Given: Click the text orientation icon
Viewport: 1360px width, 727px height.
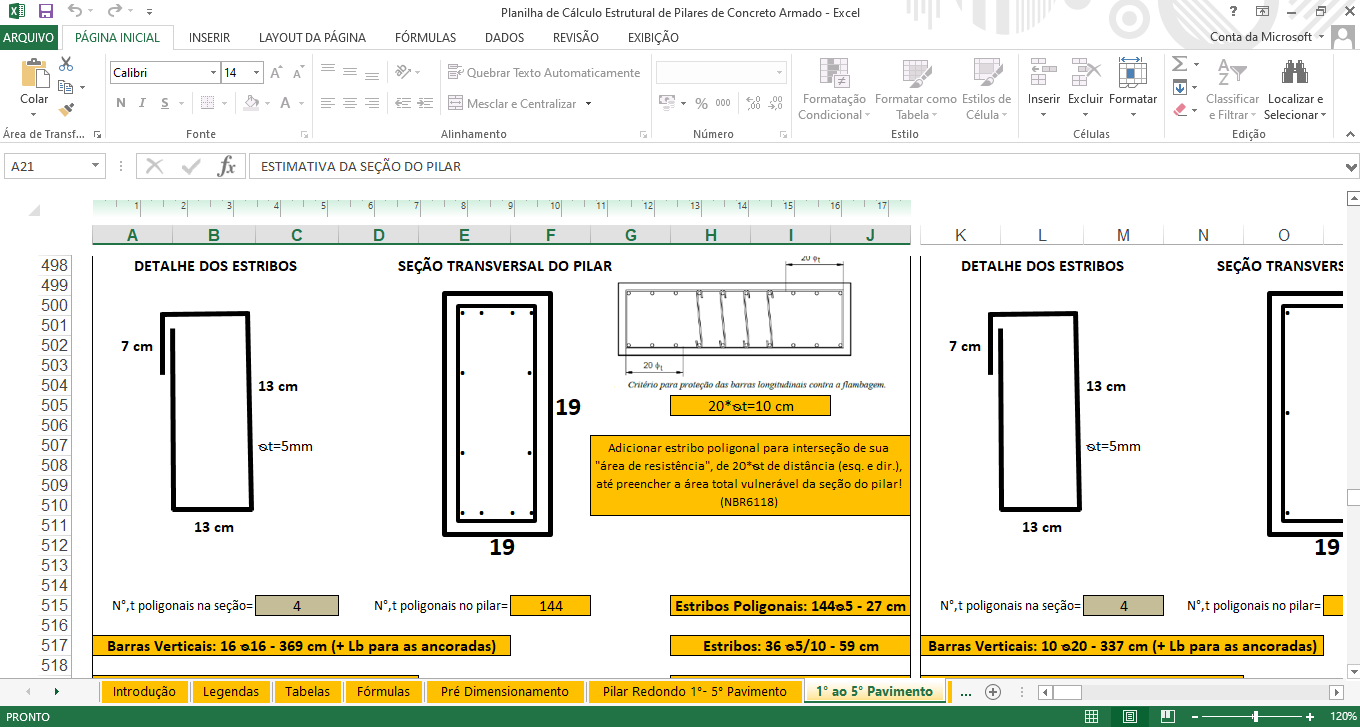Looking at the screenshot, I should [x=403, y=72].
